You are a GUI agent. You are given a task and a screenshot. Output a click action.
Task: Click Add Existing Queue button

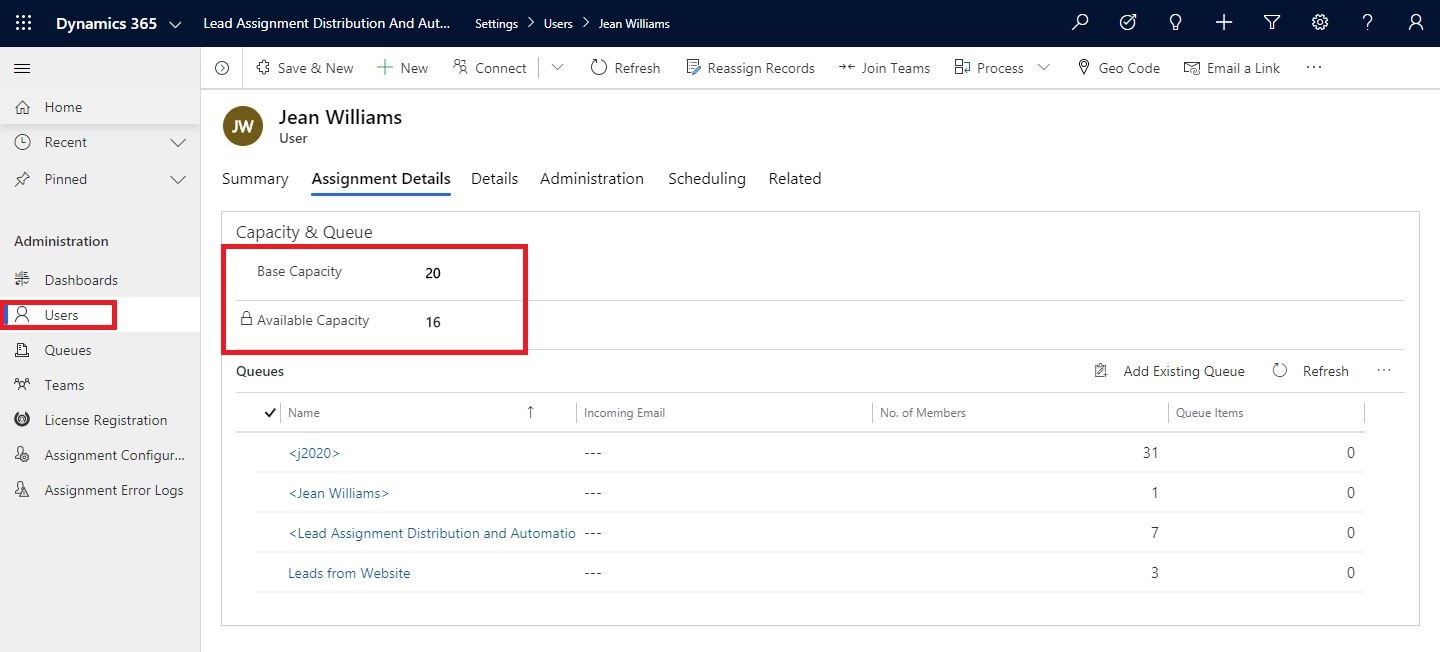click(1170, 371)
